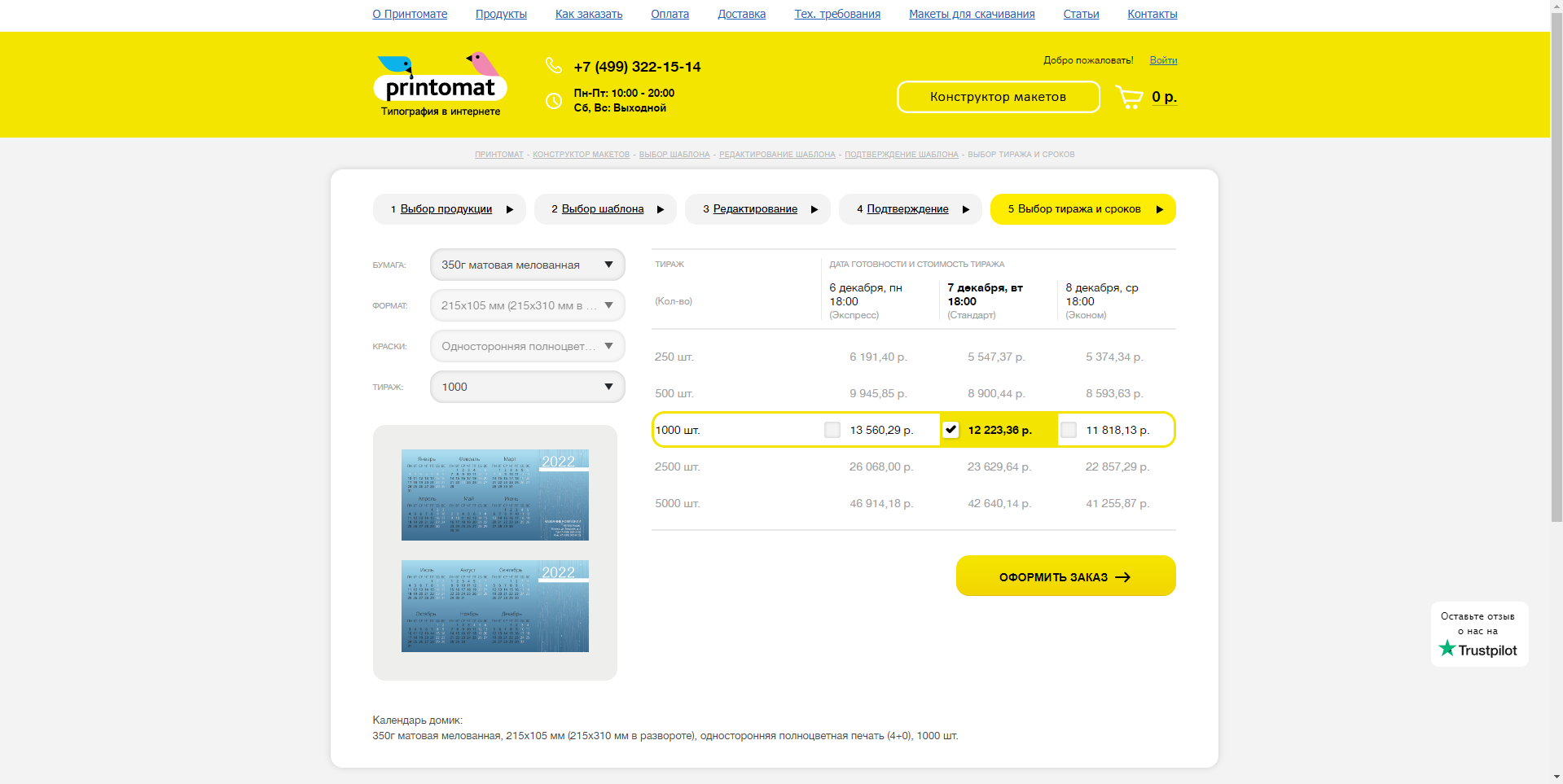Screen dimensions: 1563x784
Task: Select express price 26 068,00 р.
Action: (881, 466)
